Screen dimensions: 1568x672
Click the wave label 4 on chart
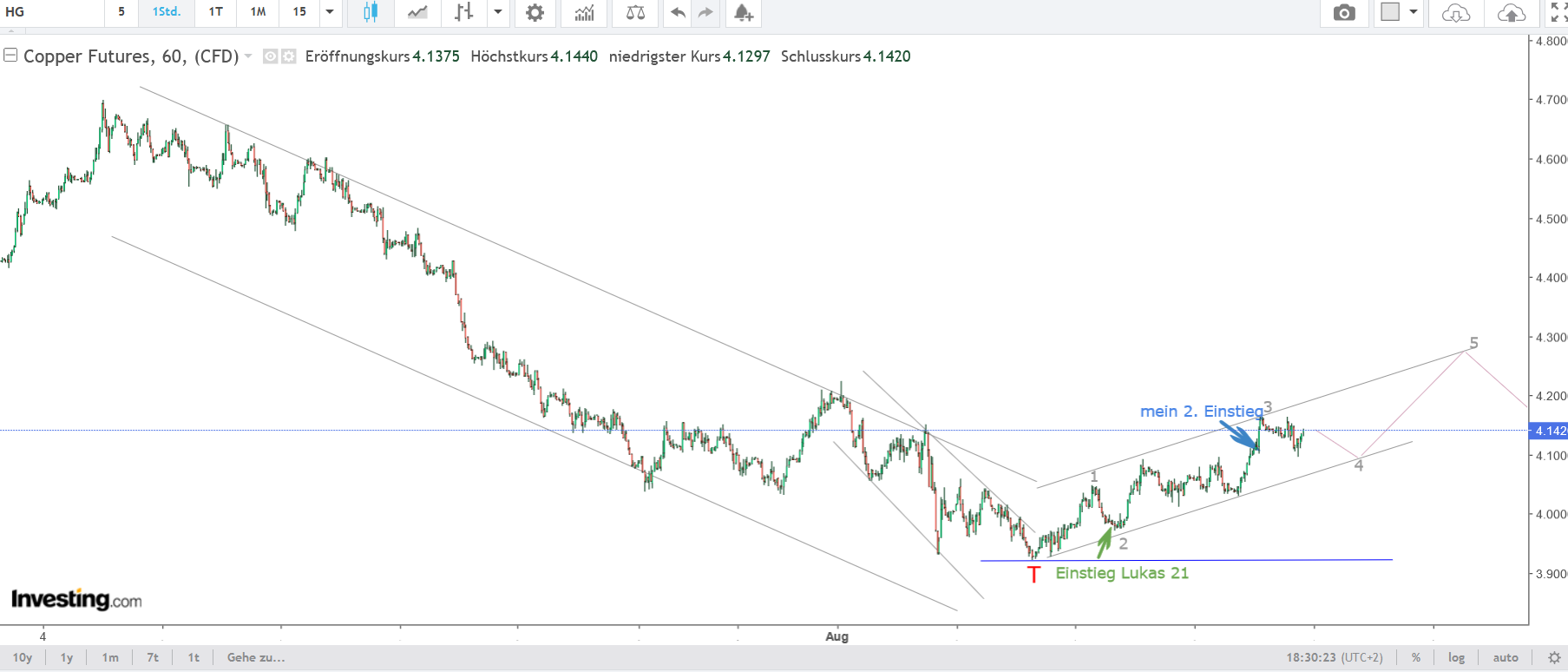point(1359,465)
